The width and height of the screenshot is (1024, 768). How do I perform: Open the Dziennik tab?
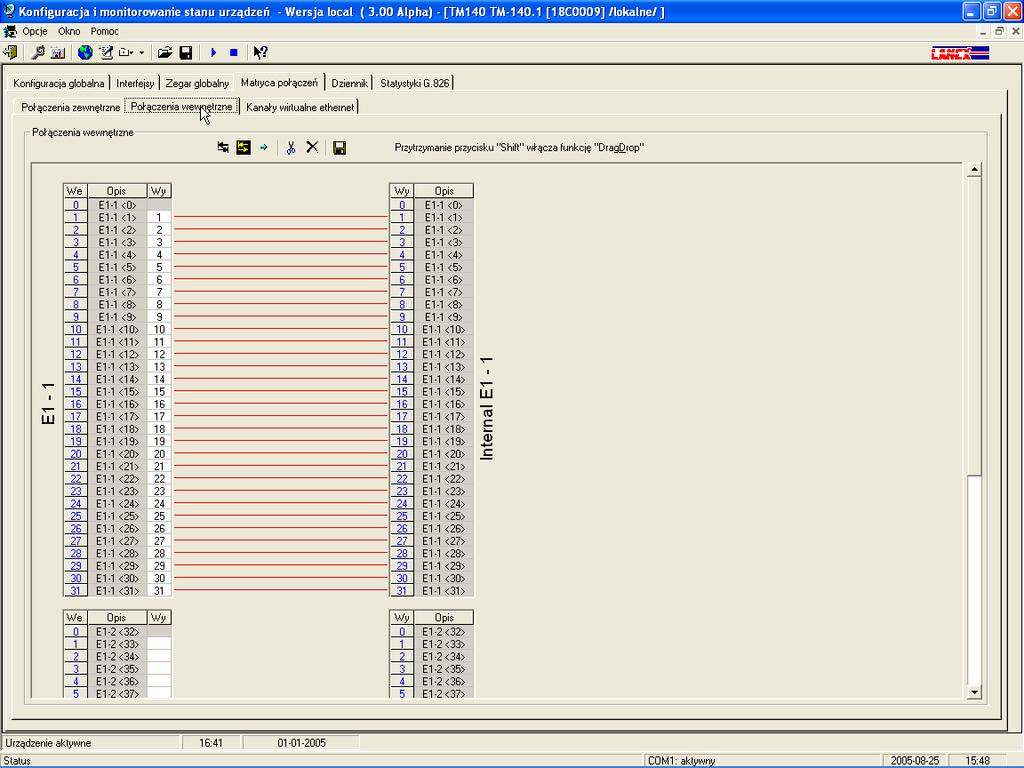pyautogui.click(x=349, y=83)
